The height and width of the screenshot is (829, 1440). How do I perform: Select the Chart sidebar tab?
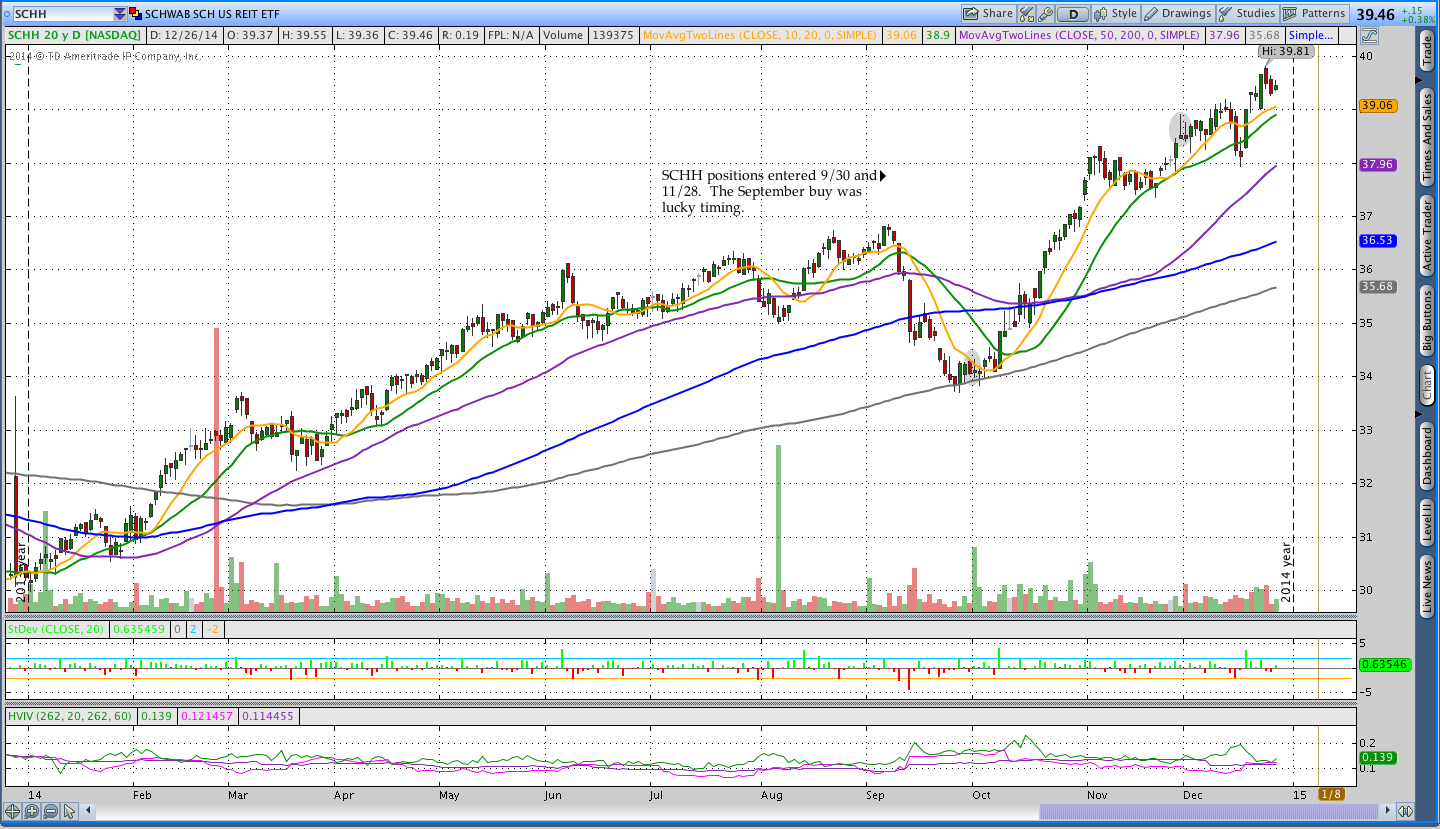1427,385
